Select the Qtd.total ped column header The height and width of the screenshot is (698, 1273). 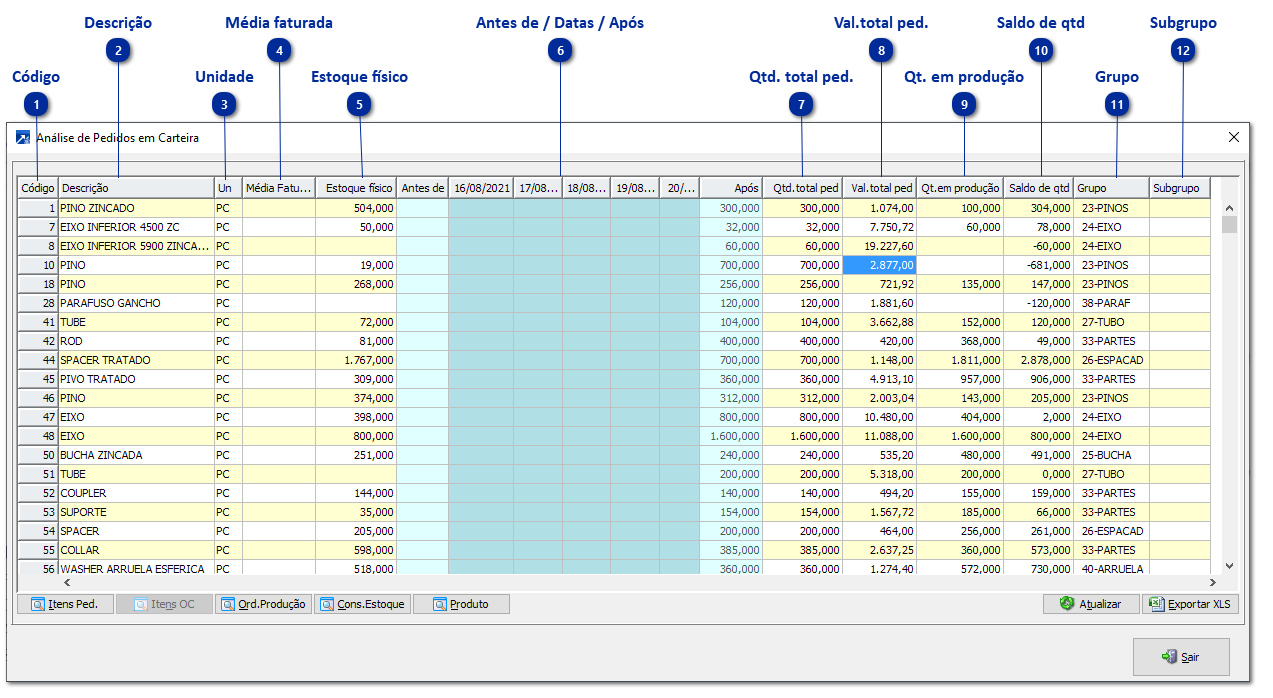tap(802, 188)
